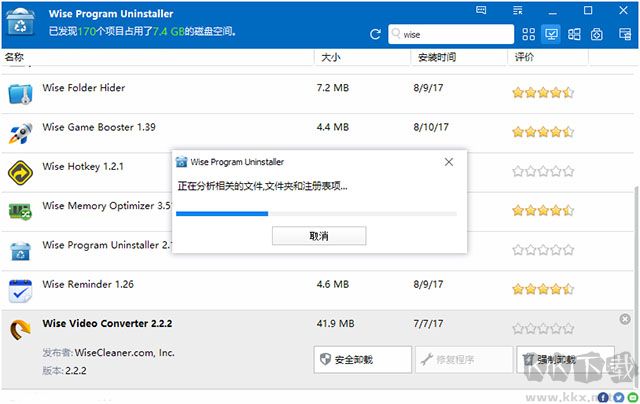The height and width of the screenshot is (404, 640).
Task: Open the system components view icon
Action: pyautogui.click(x=596, y=34)
